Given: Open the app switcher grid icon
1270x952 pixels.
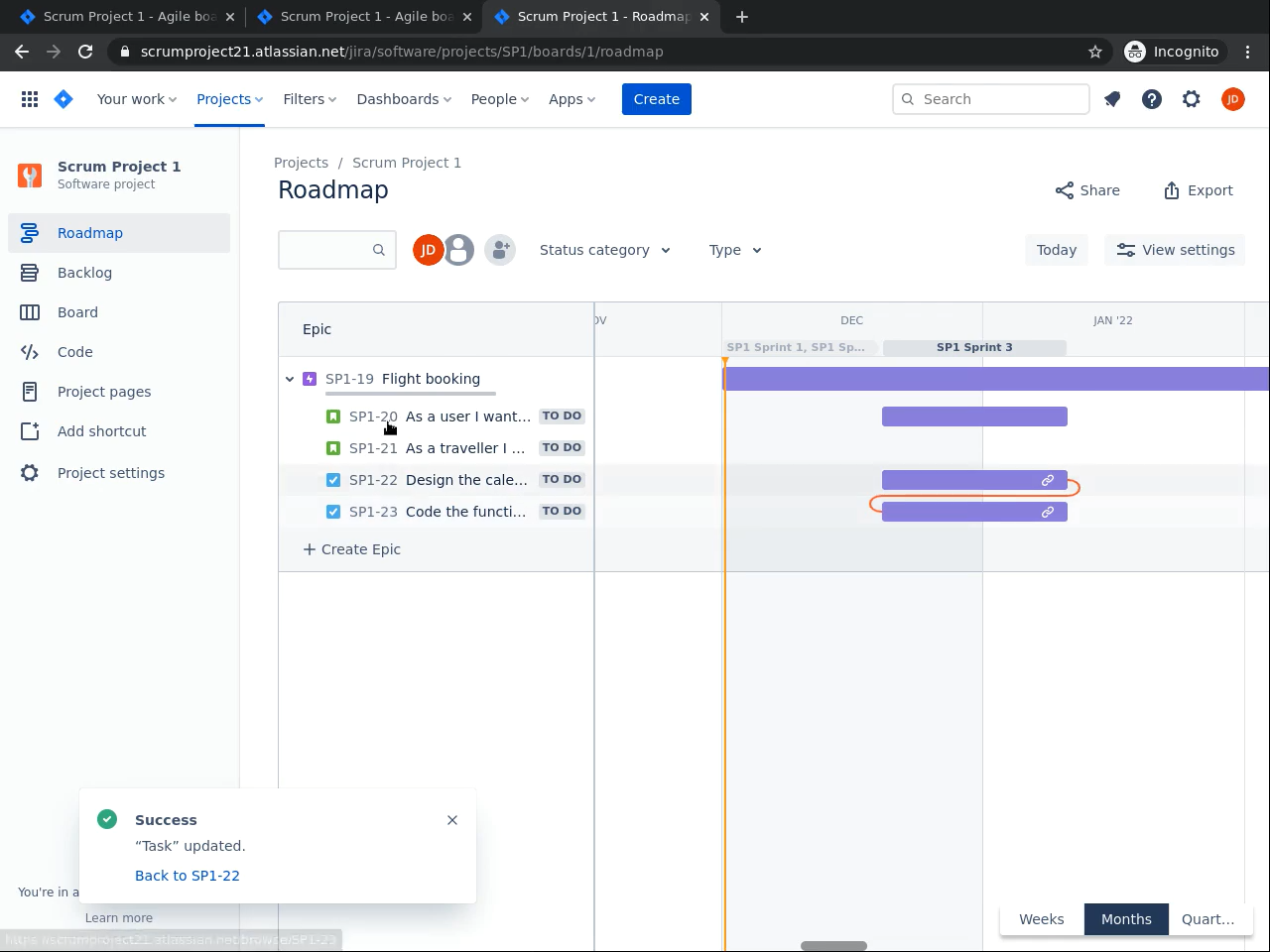Looking at the screenshot, I should coord(30,99).
